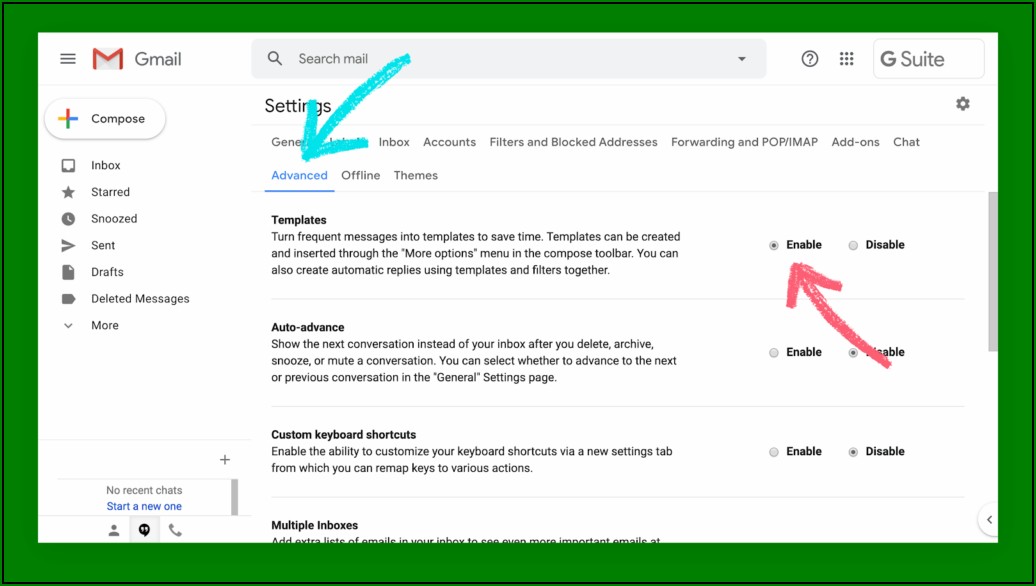Select Disable radio for Auto-advance
The height and width of the screenshot is (586, 1036).
coord(853,353)
